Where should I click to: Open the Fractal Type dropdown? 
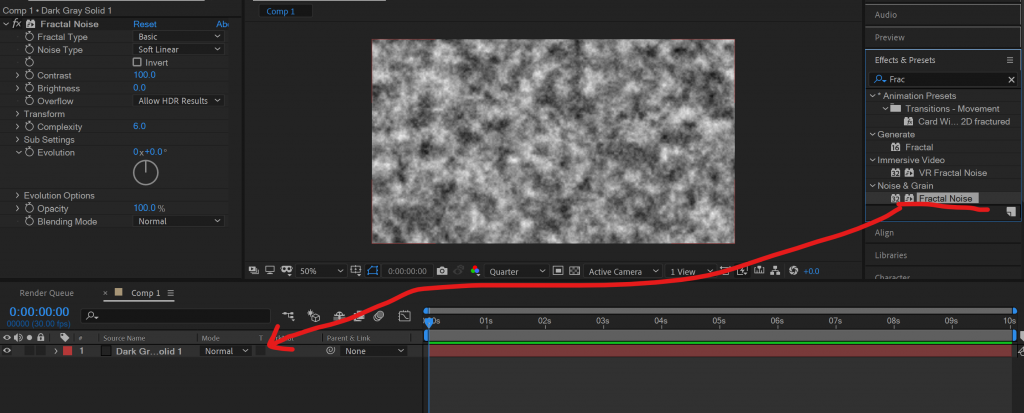pyautogui.click(x=179, y=37)
